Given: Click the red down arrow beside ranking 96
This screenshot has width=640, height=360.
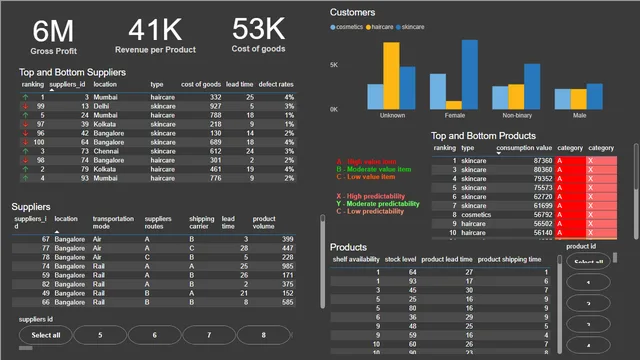Looking at the screenshot, I should tap(26, 133).
